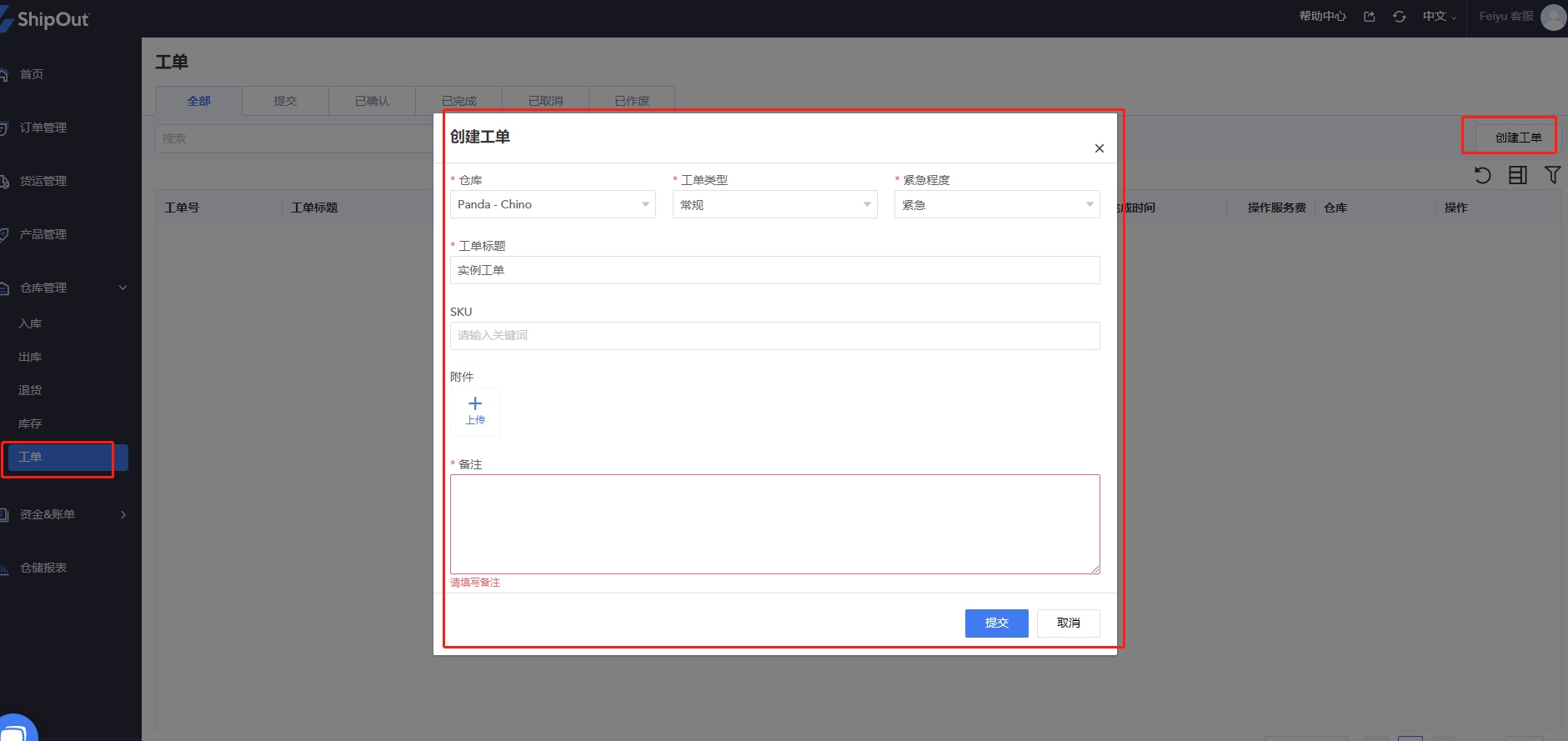This screenshot has width=1568, height=741.
Task: Click the ShipOut logo
Action: [48, 19]
